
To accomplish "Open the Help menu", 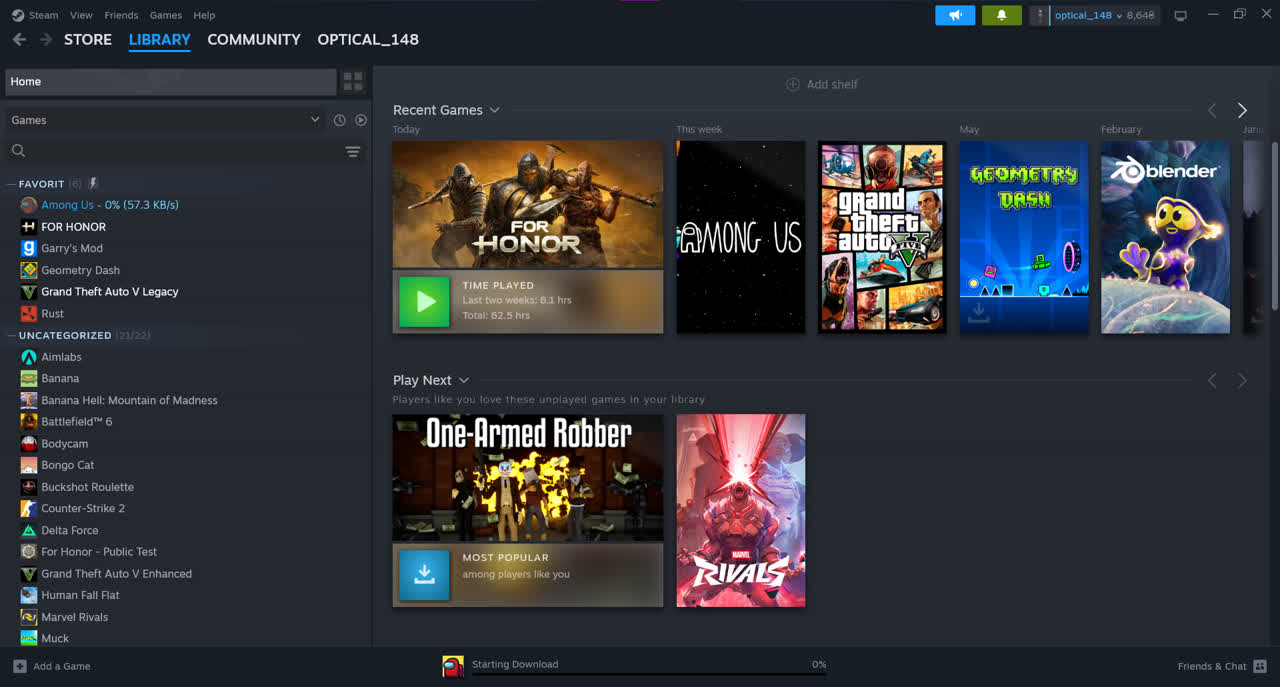I will click(x=204, y=15).
